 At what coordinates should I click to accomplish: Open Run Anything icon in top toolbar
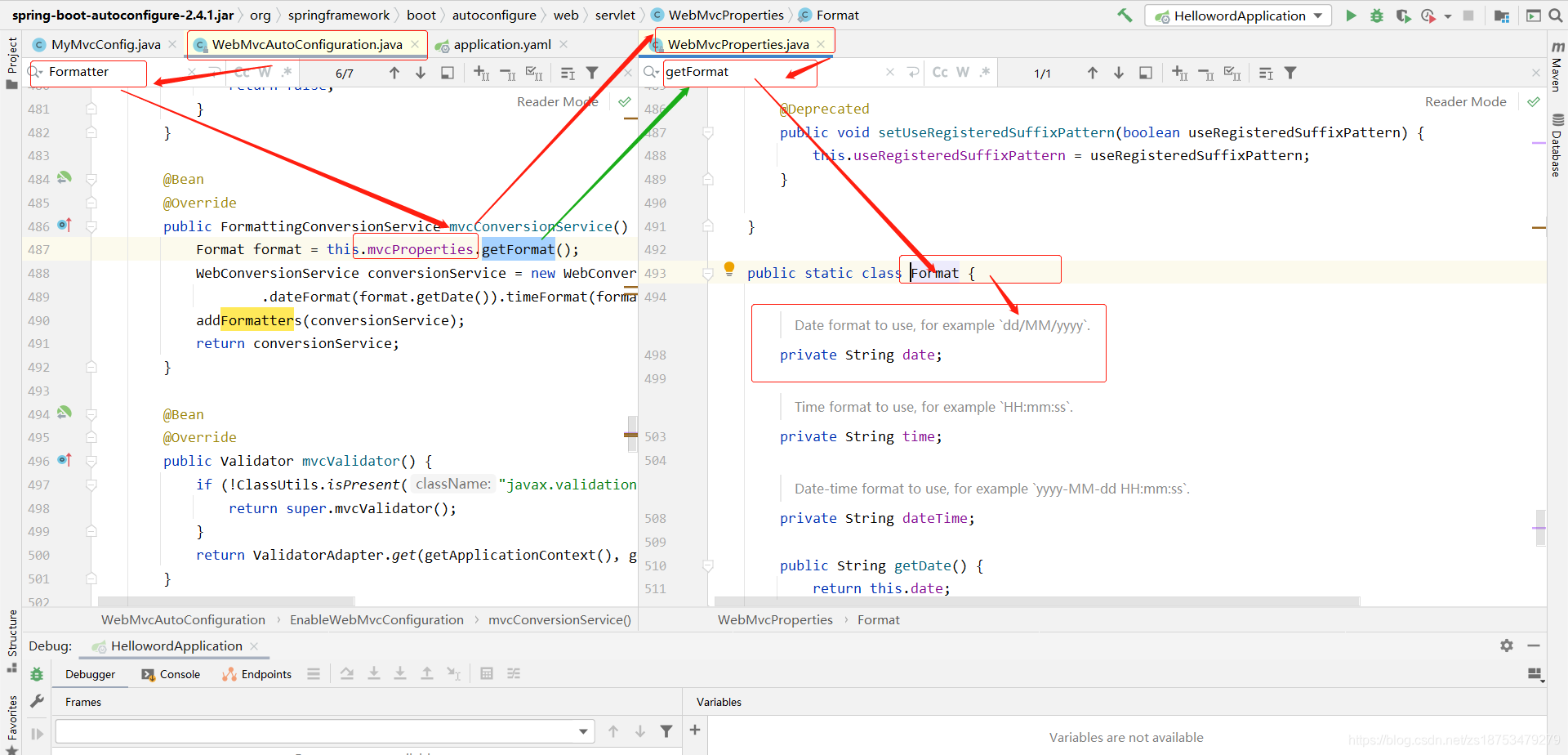point(1534,16)
